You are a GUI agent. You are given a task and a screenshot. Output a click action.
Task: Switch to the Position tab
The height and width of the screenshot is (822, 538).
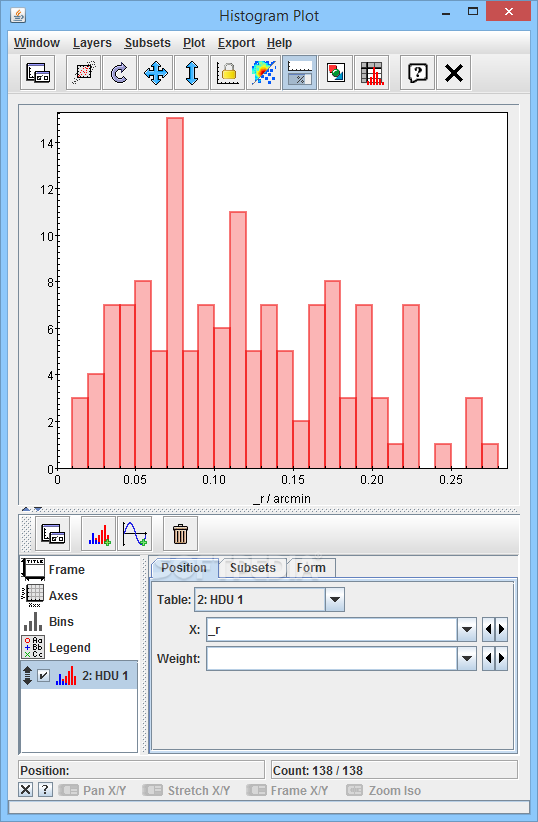pos(184,568)
